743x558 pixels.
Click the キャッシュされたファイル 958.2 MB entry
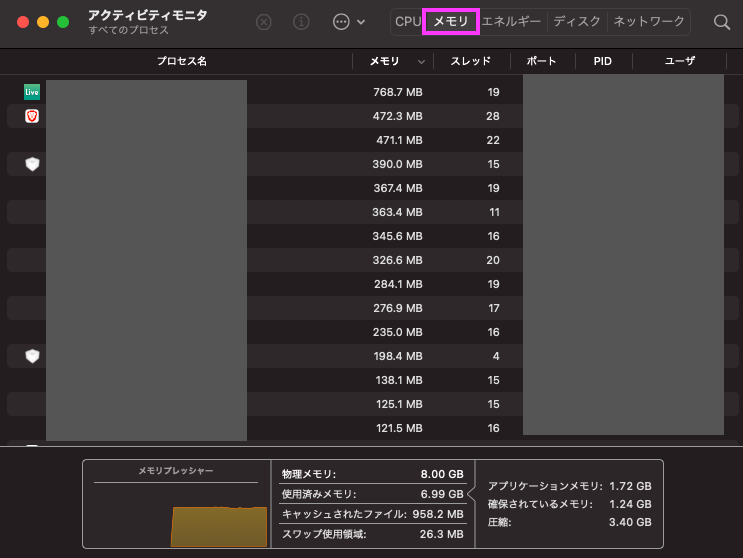[x=372, y=514]
